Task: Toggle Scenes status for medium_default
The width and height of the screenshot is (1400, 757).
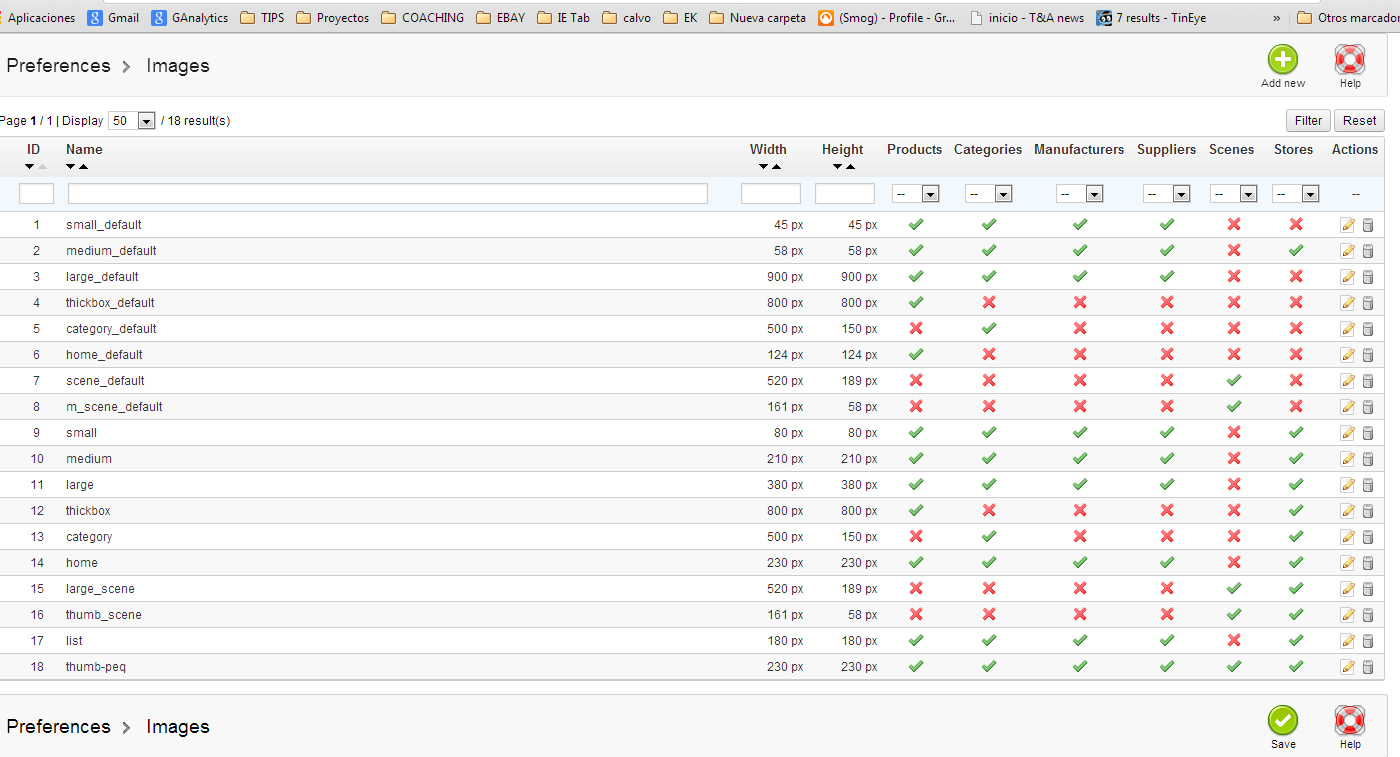Action: (1234, 251)
